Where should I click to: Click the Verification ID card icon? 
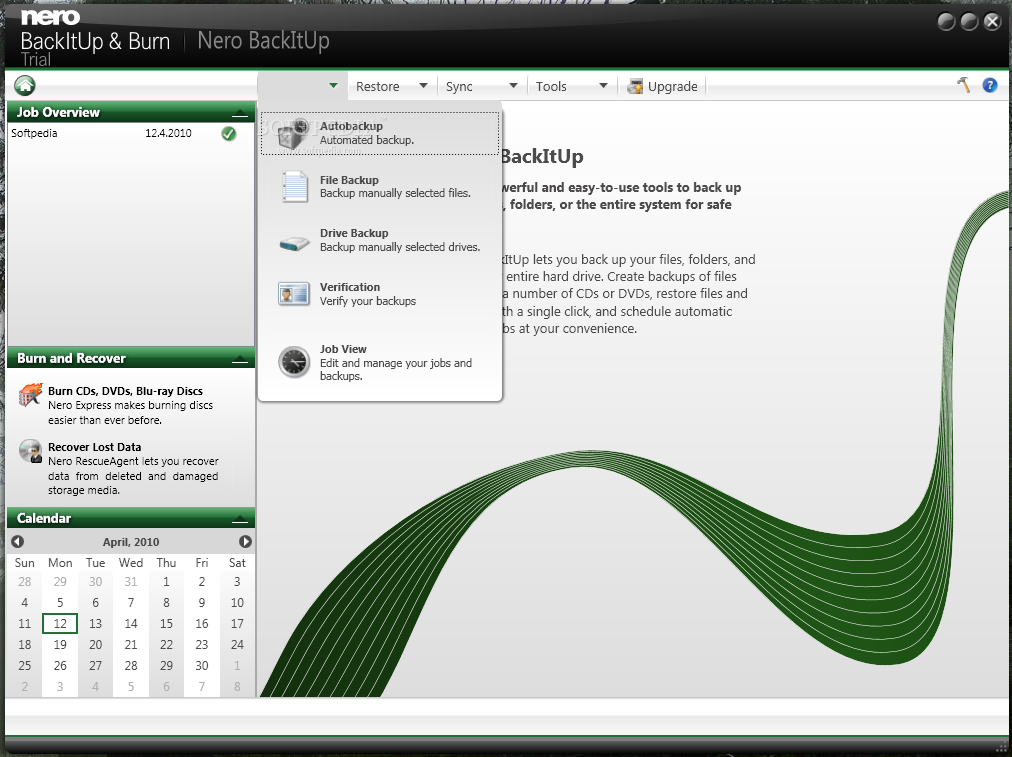[294, 294]
